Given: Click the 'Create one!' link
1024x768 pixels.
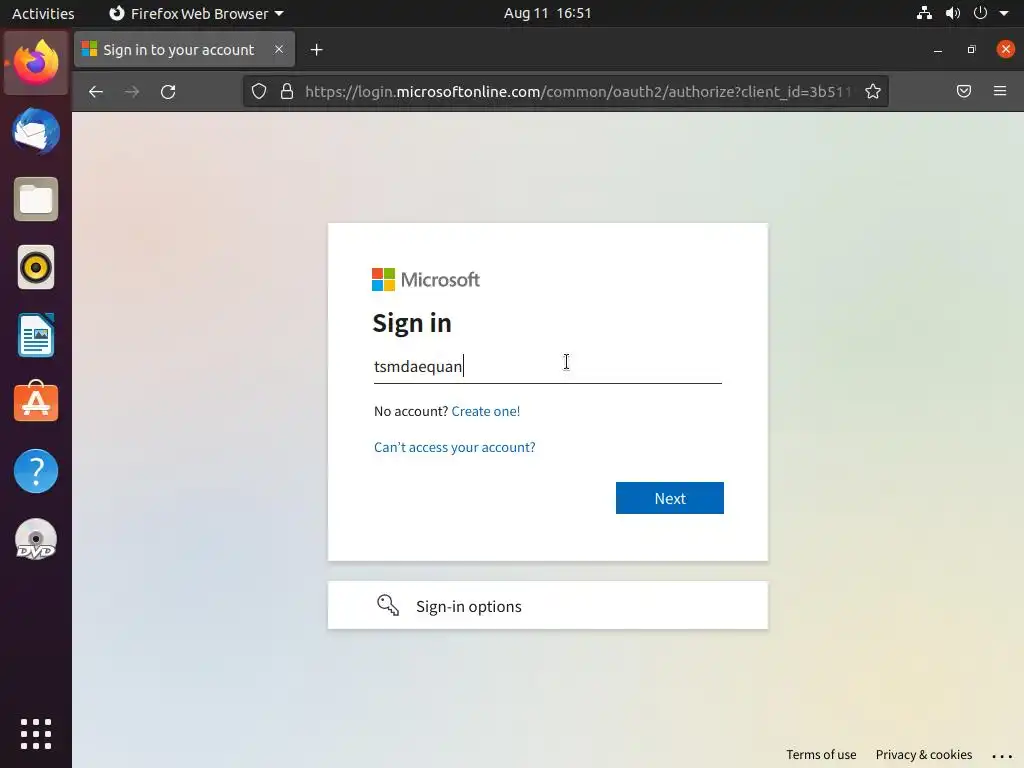Looking at the screenshot, I should coord(486,411).
